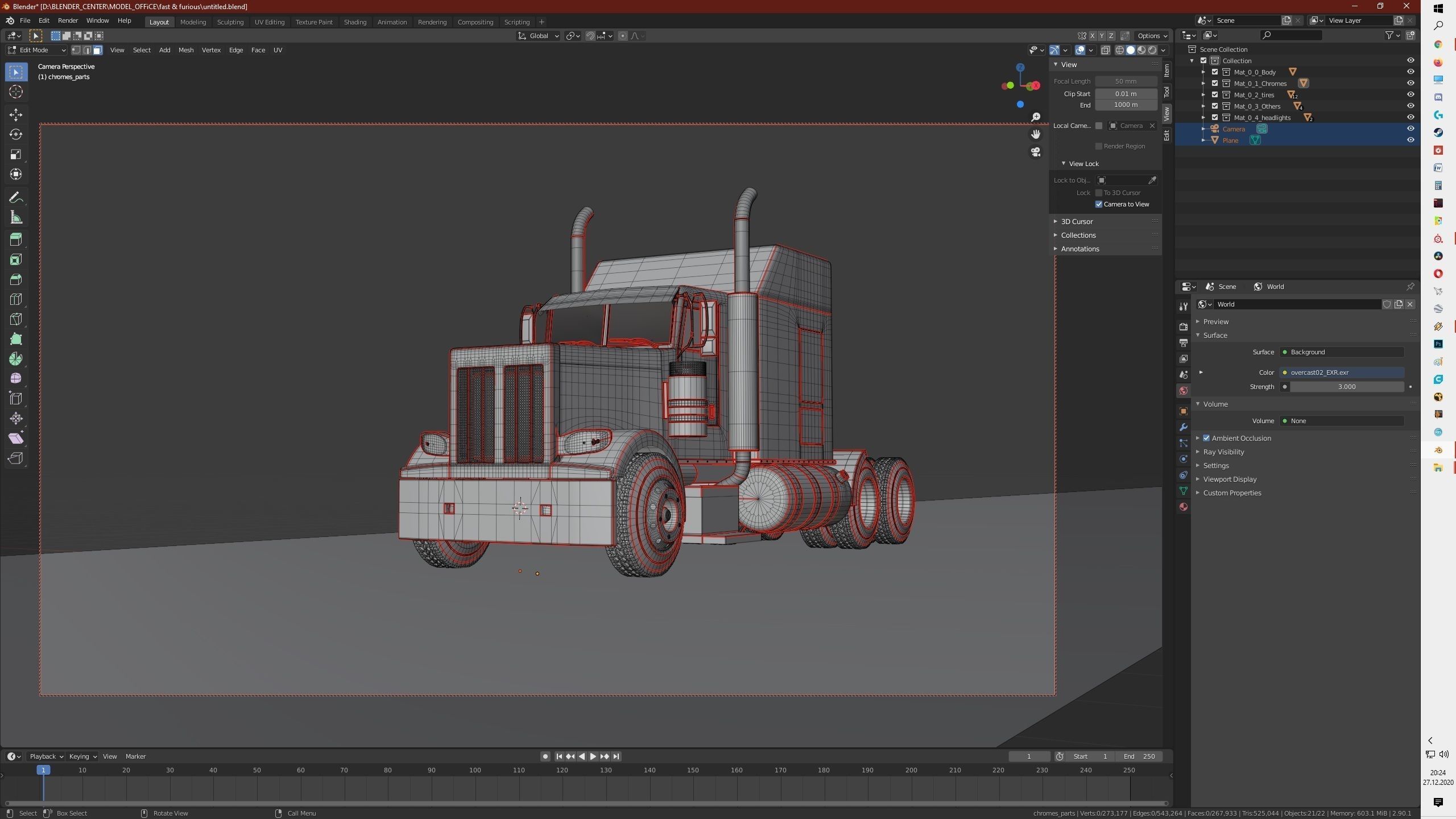The width and height of the screenshot is (1456, 819).
Task: Click the overcast02_EXR.exr color texture field
Action: (x=1341, y=373)
